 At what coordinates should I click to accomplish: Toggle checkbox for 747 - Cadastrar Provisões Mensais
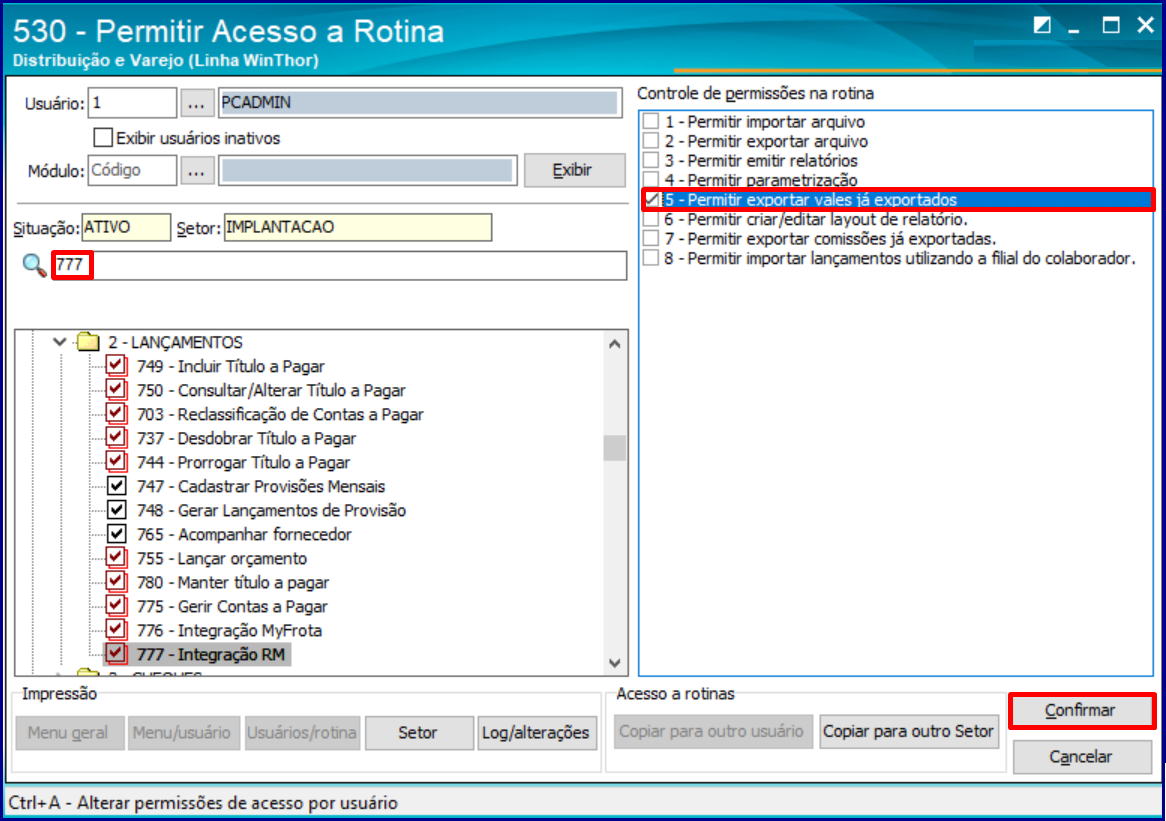tap(116, 486)
